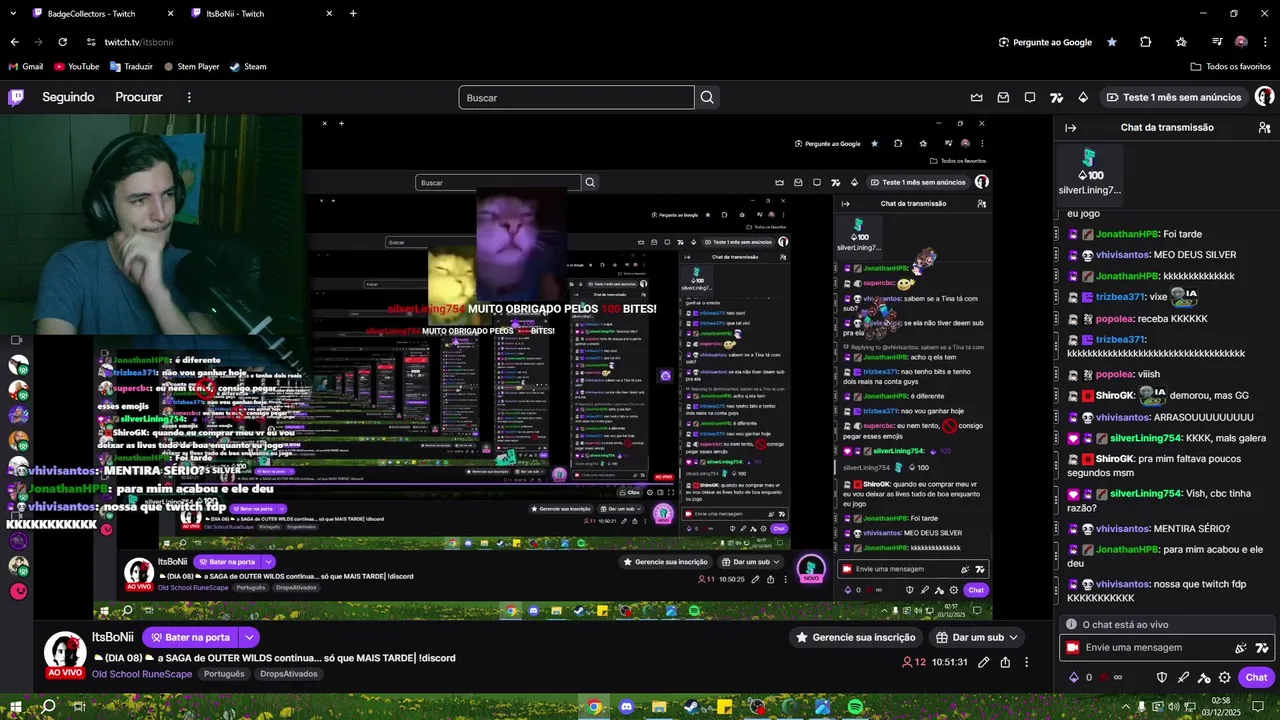Open Spotify from the Windows taskbar
This screenshot has height=720, width=1280.
(855, 707)
